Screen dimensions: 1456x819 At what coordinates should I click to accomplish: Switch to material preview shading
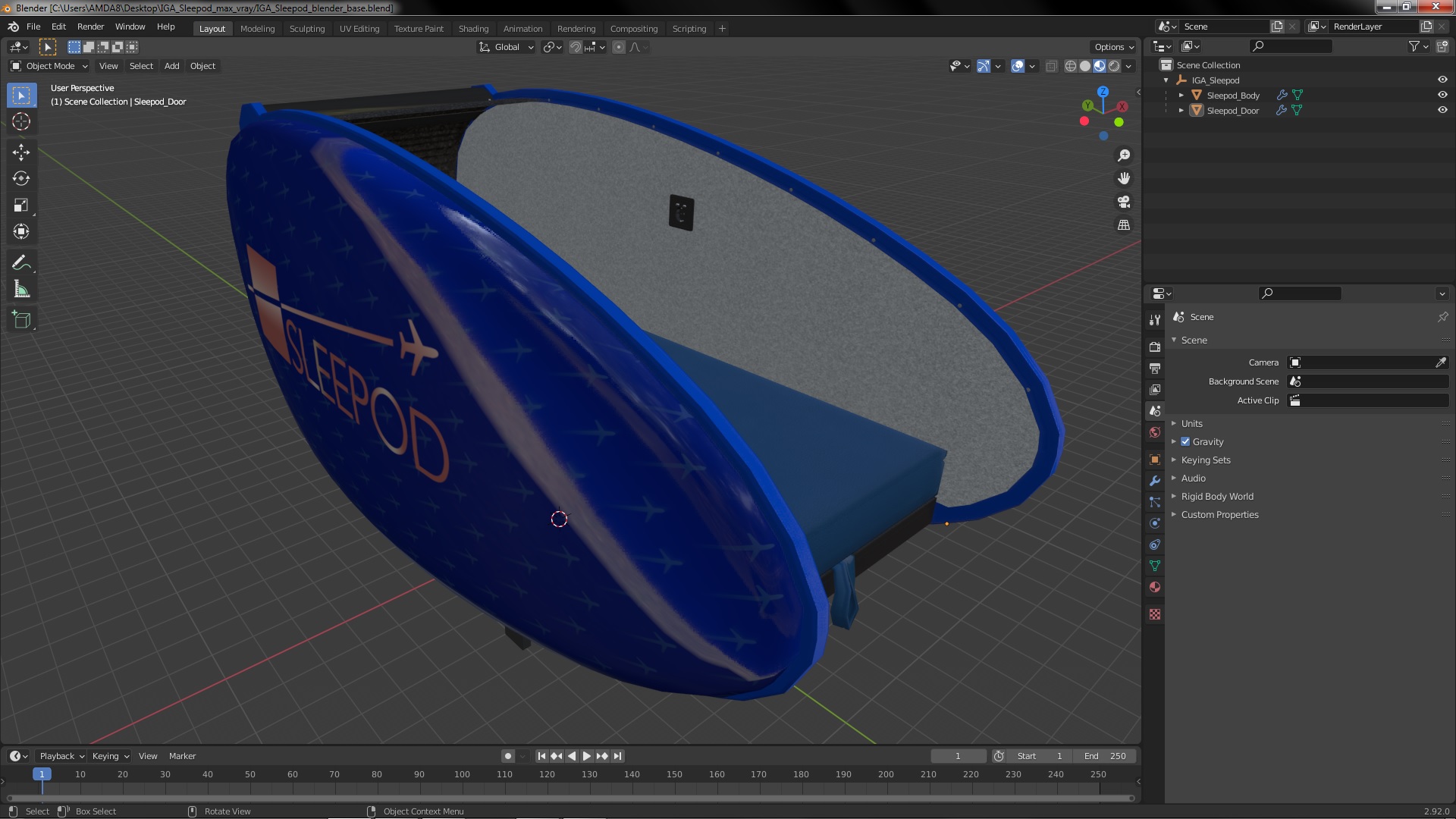tap(1100, 66)
